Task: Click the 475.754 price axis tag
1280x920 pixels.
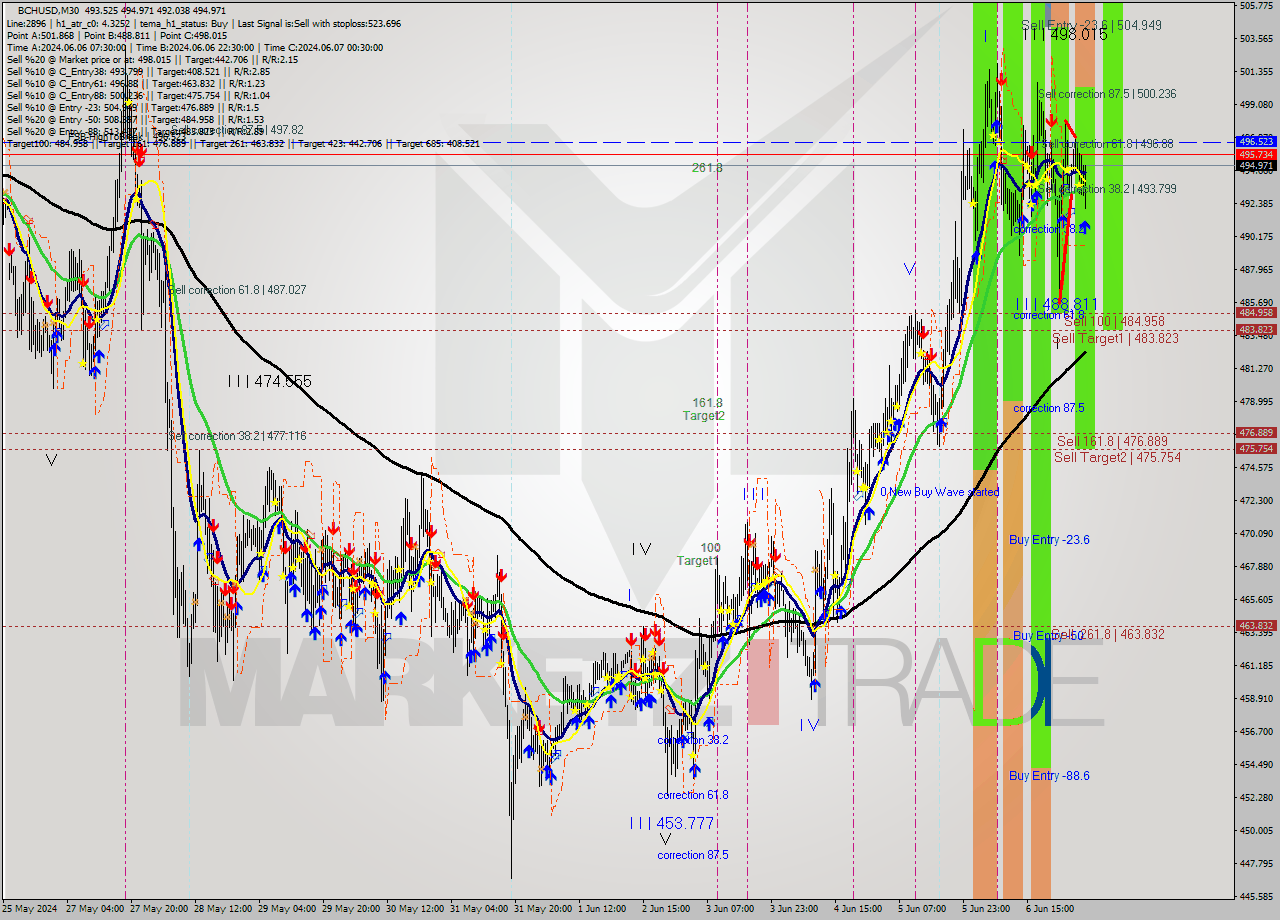Action: click(1256, 449)
